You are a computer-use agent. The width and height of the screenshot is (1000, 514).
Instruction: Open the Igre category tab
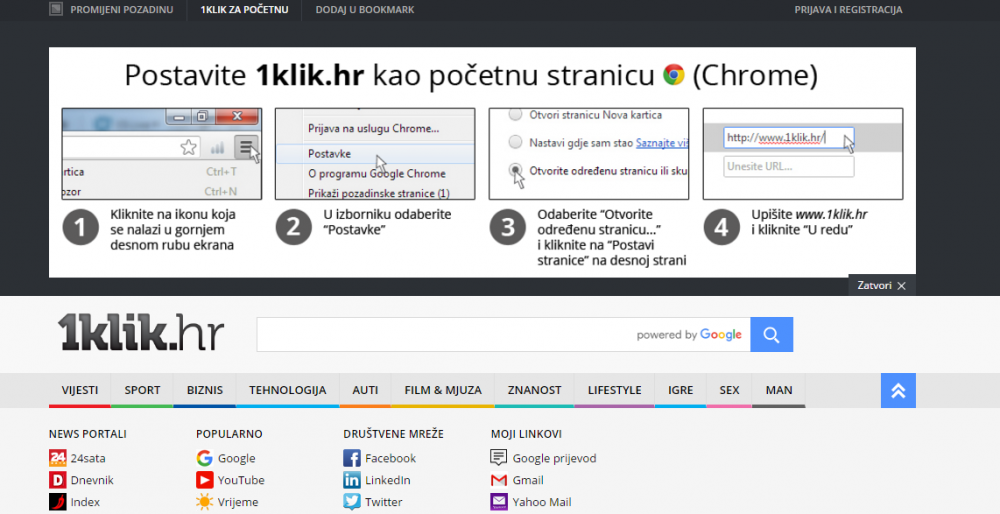pyautogui.click(x=680, y=390)
